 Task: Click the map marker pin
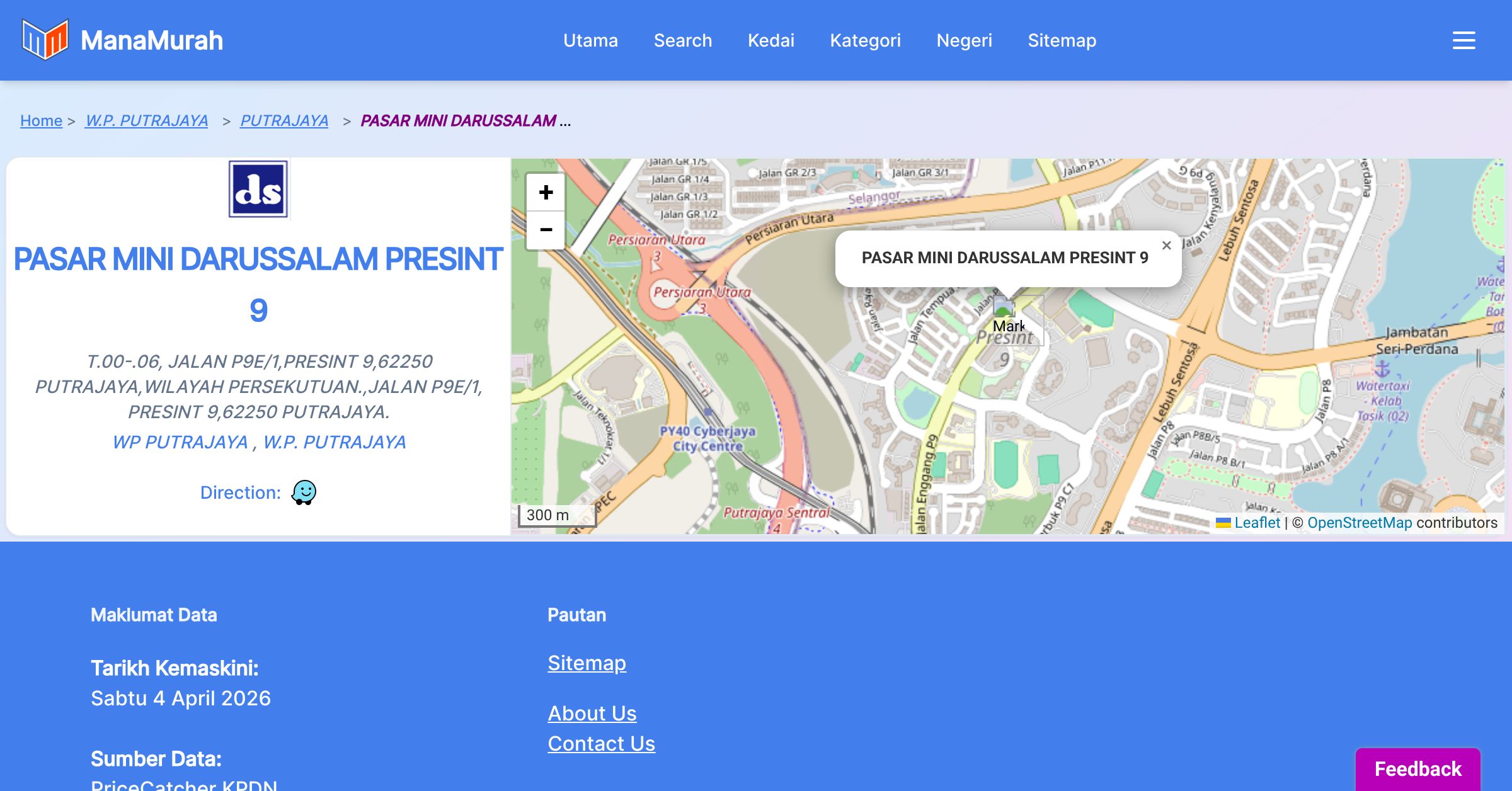click(1004, 309)
